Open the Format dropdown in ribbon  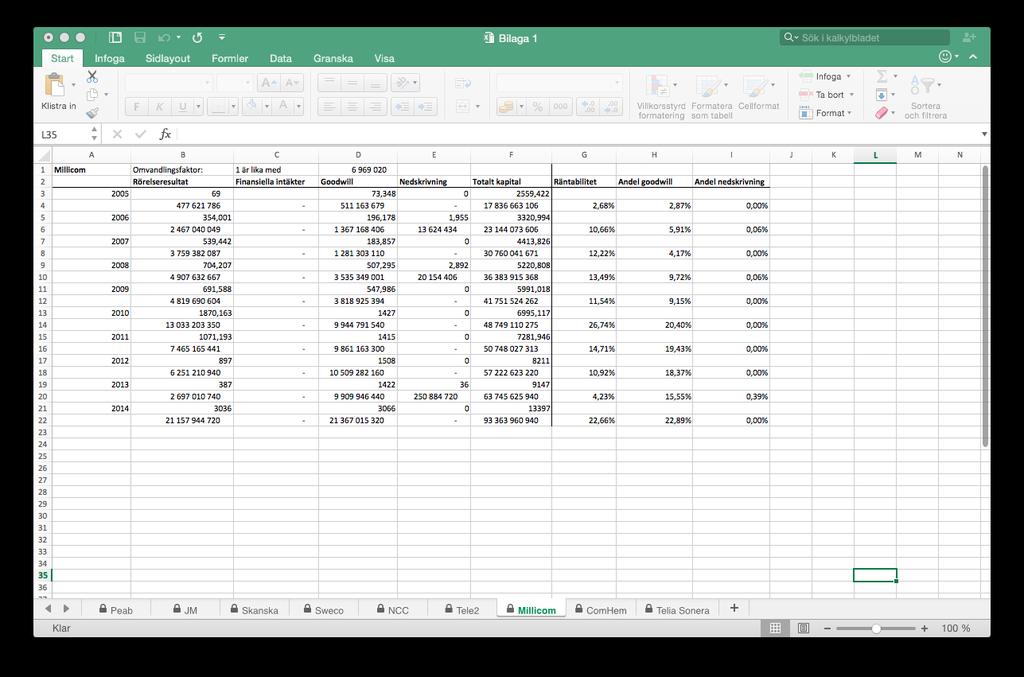click(x=825, y=113)
